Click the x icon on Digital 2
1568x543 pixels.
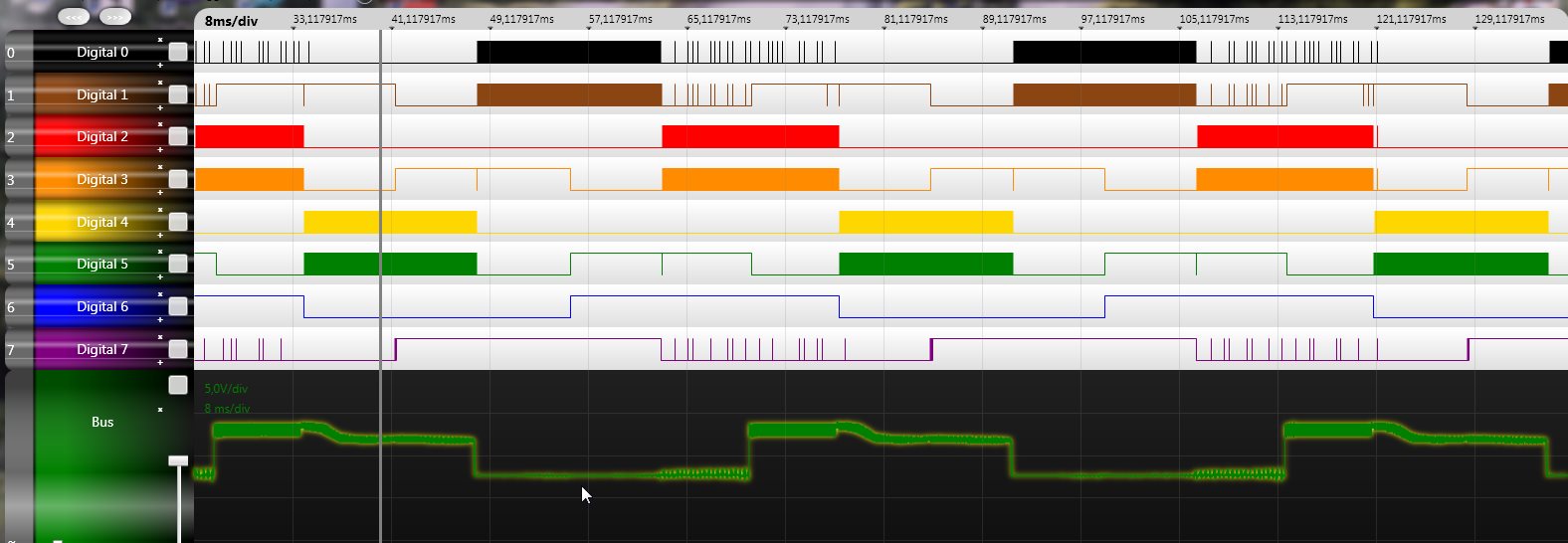pyautogui.click(x=160, y=124)
